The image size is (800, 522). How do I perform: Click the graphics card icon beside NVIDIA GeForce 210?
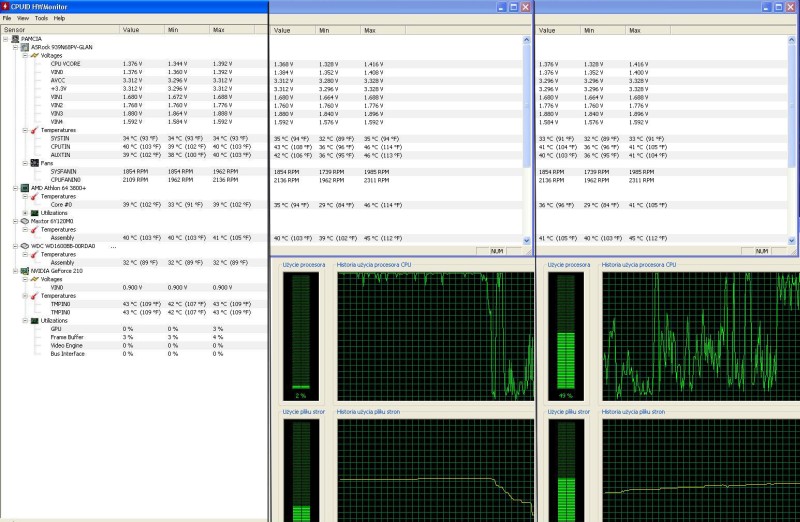coord(24,271)
